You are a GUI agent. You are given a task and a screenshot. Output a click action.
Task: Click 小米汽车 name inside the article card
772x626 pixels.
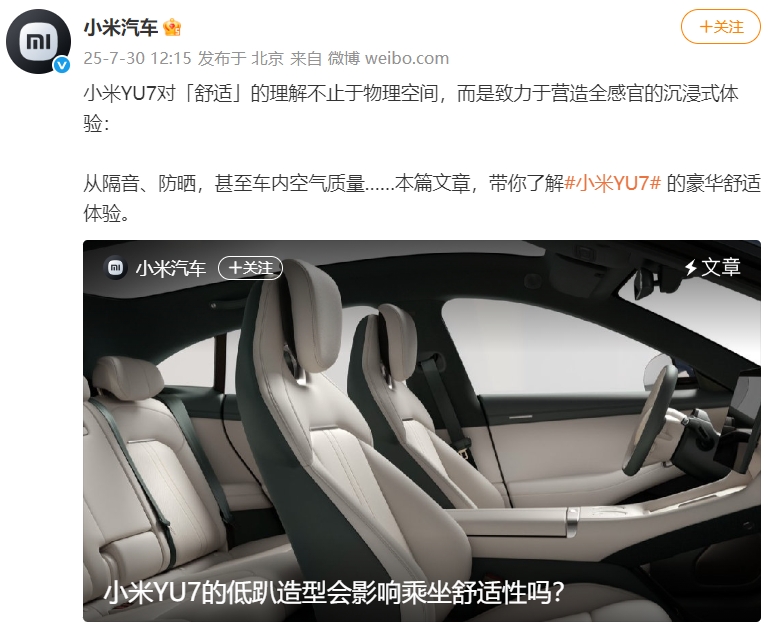click(x=170, y=268)
